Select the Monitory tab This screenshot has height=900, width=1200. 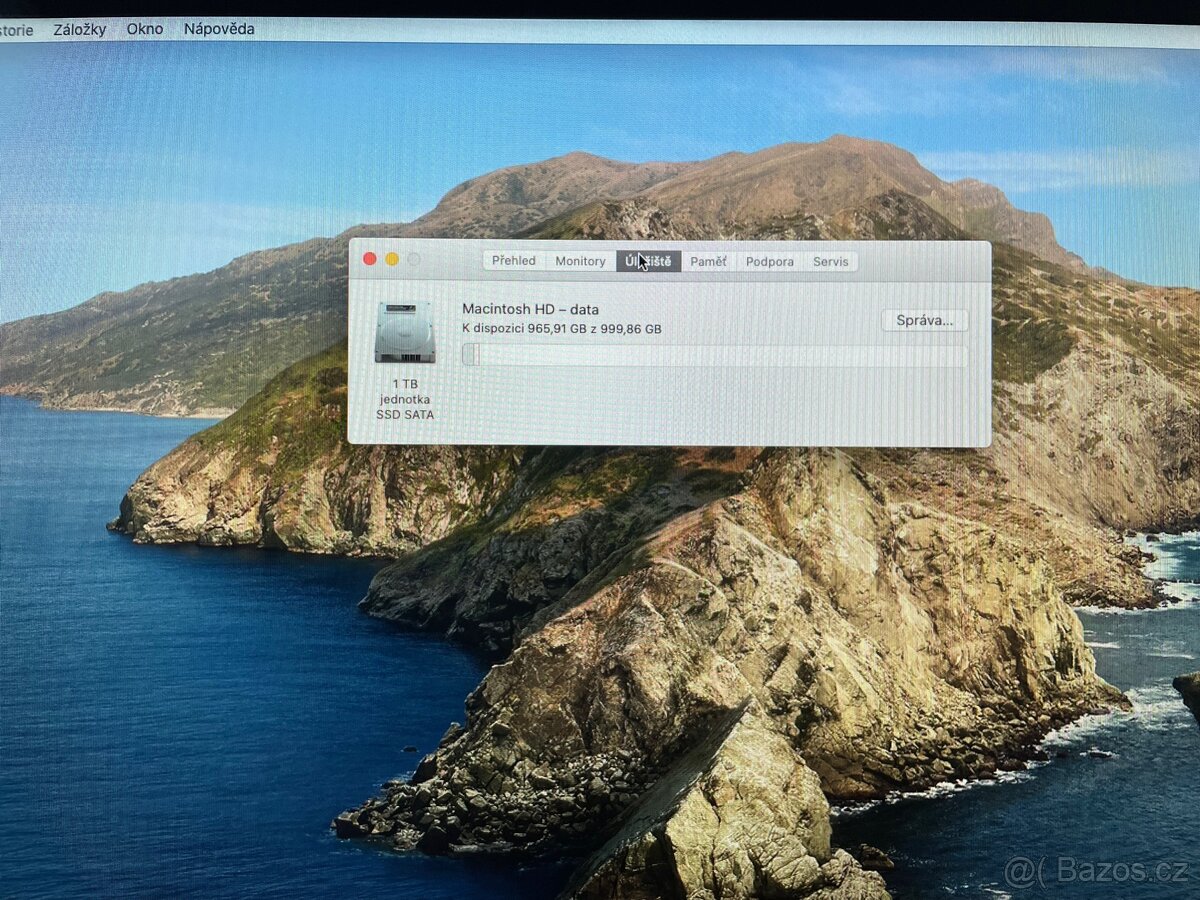(x=580, y=261)
